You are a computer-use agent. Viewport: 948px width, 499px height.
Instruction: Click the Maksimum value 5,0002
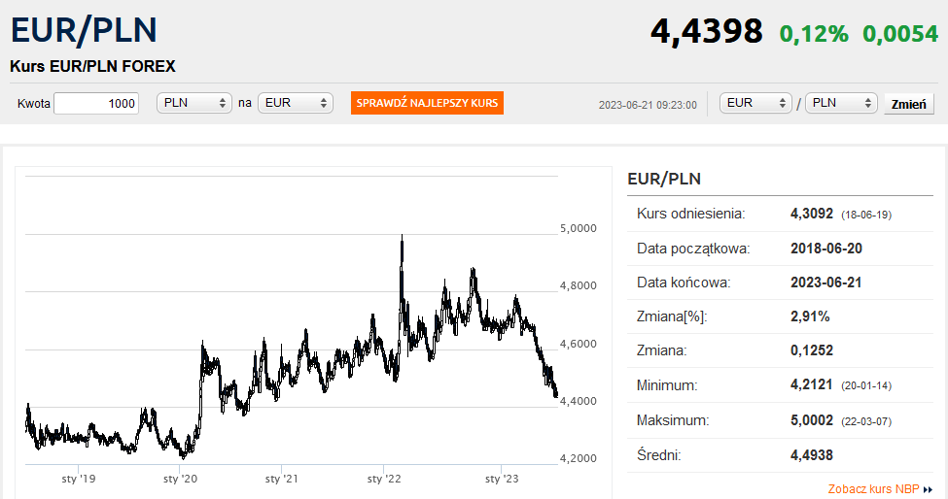click(811, 420)
